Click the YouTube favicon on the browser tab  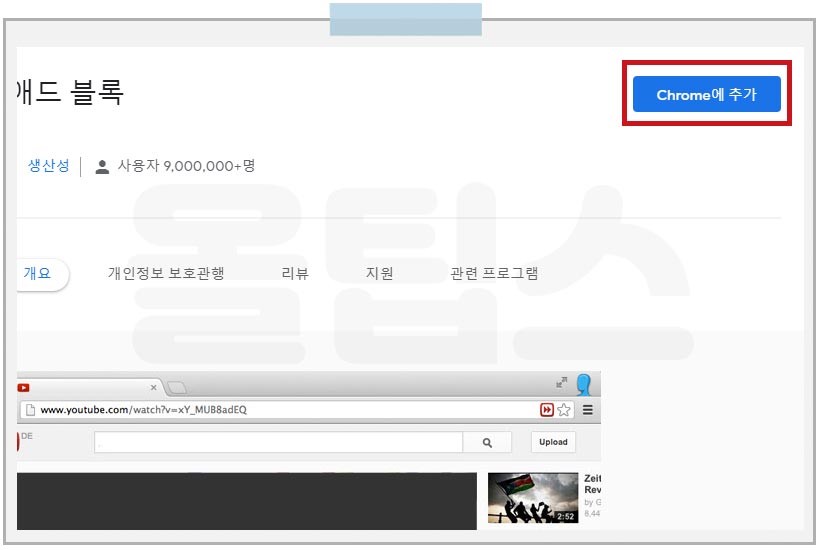pos(23,387)
